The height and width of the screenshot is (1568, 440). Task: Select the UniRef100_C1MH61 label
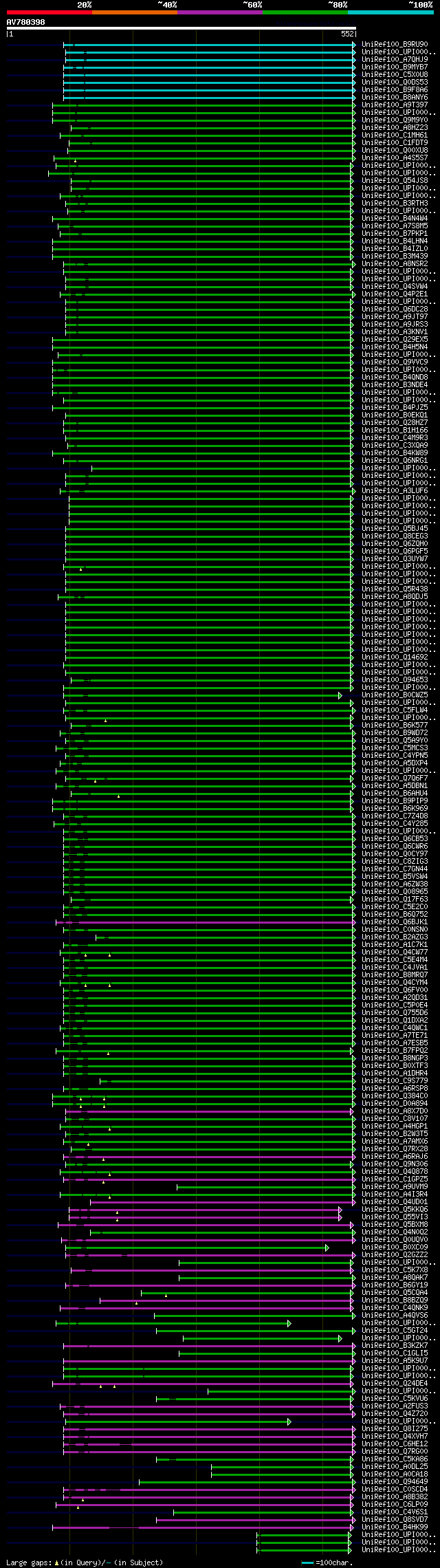click(x=395, y=135)
